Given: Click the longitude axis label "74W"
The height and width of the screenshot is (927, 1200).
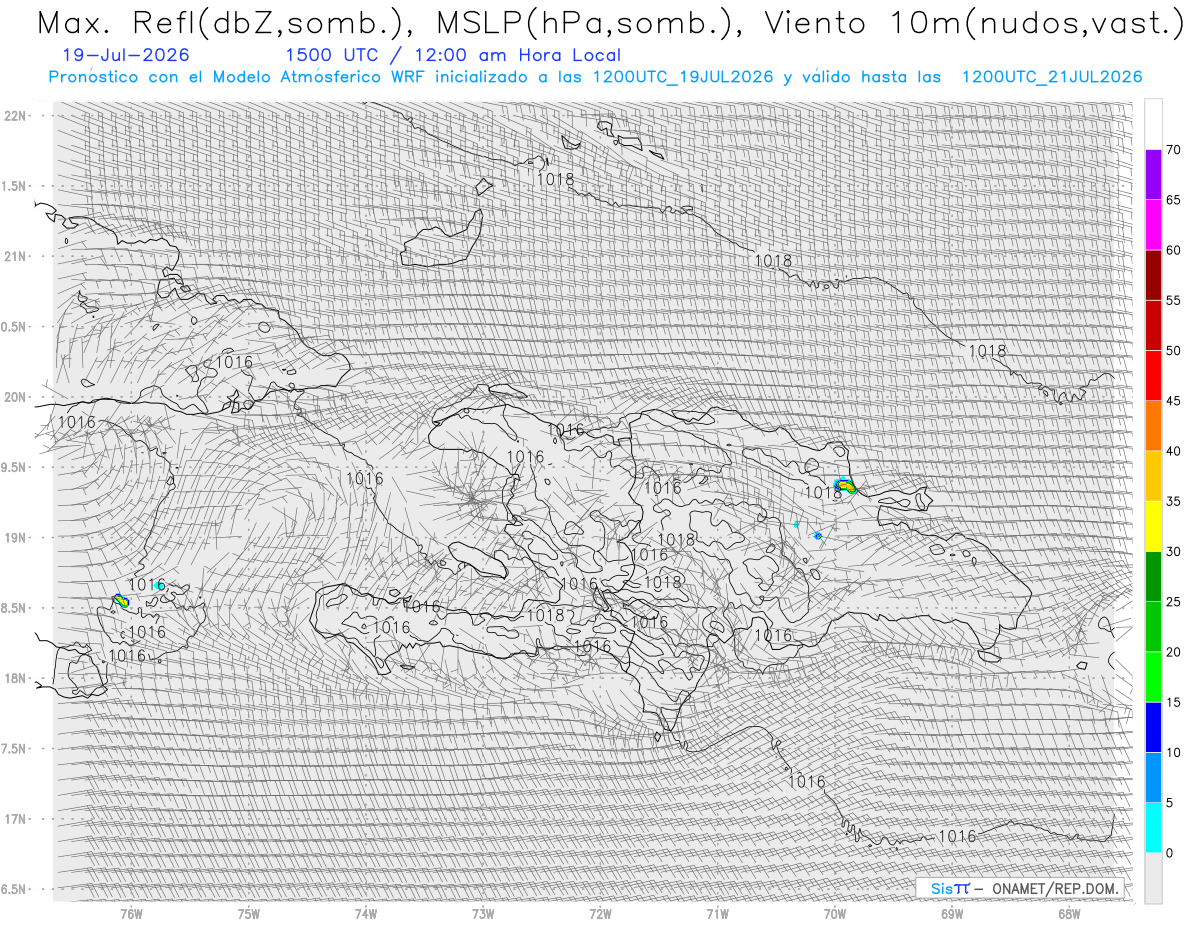Looking at the screenshot, I should (x=366, y=913).
